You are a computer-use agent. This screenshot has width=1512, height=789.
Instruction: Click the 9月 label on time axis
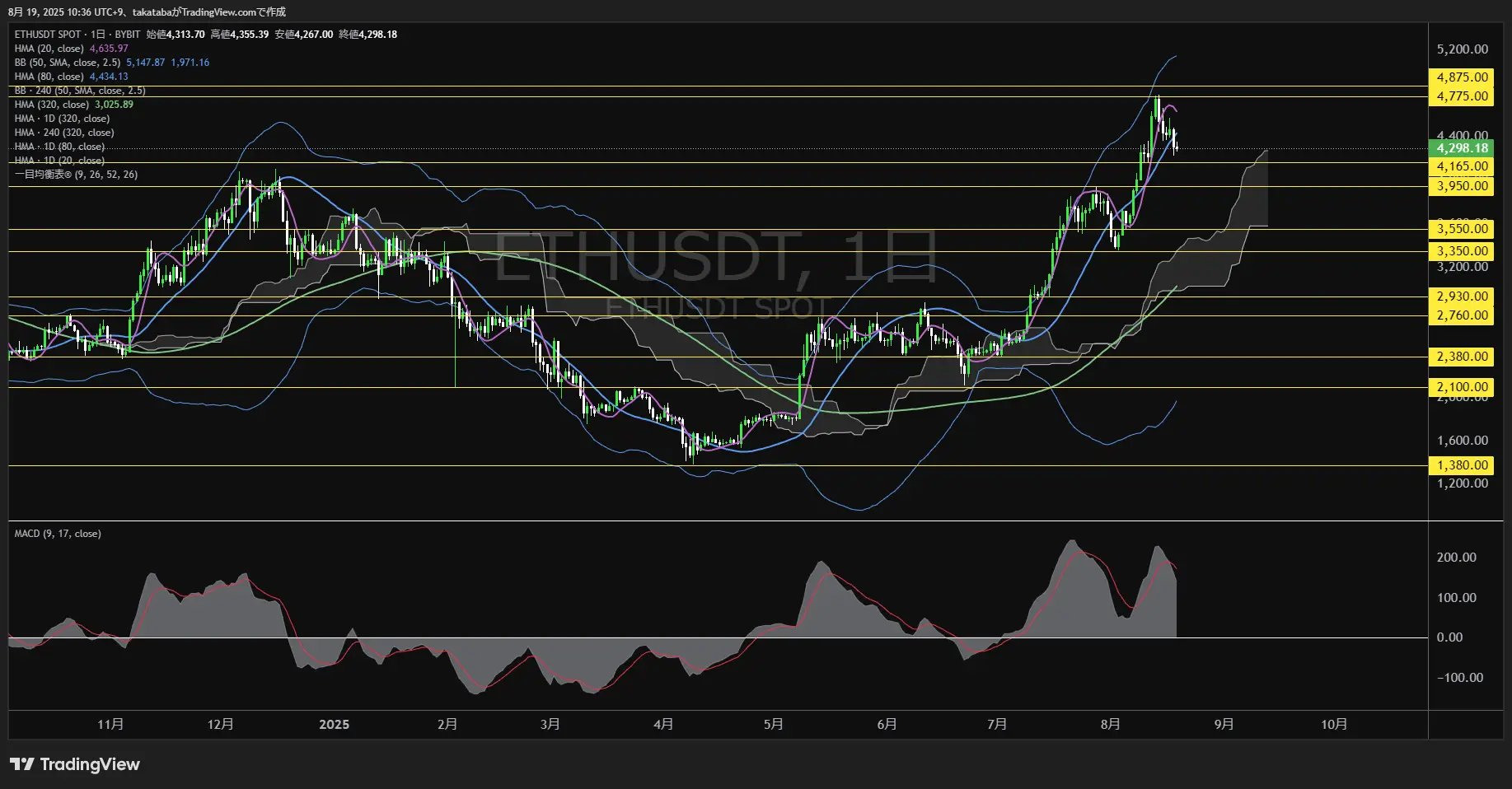click(1224, 725)
